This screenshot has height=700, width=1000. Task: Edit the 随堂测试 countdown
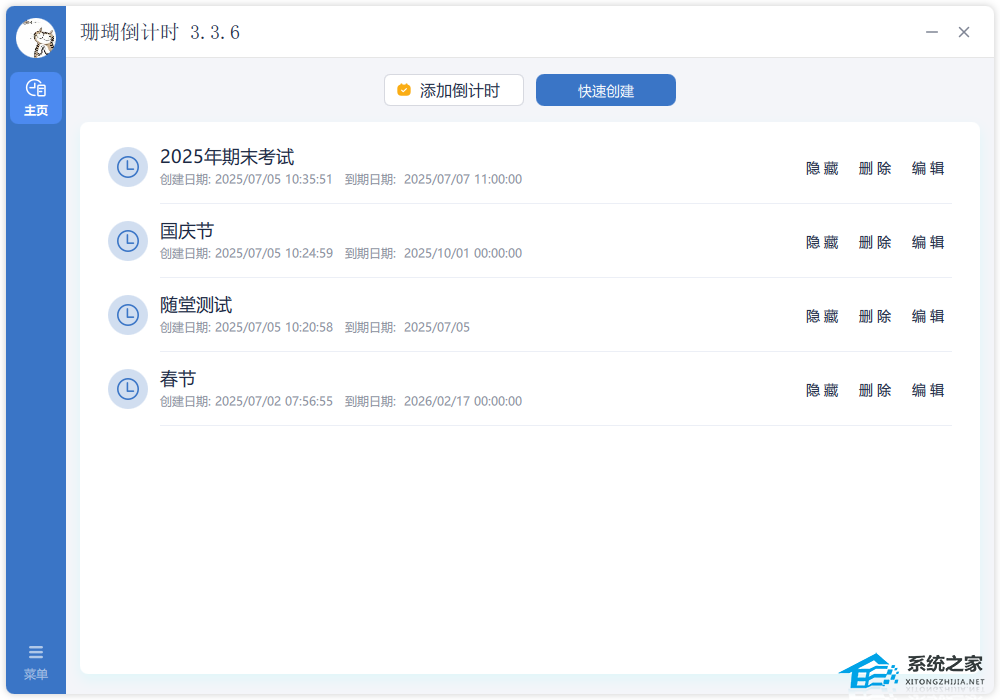(x=928, y=316)
